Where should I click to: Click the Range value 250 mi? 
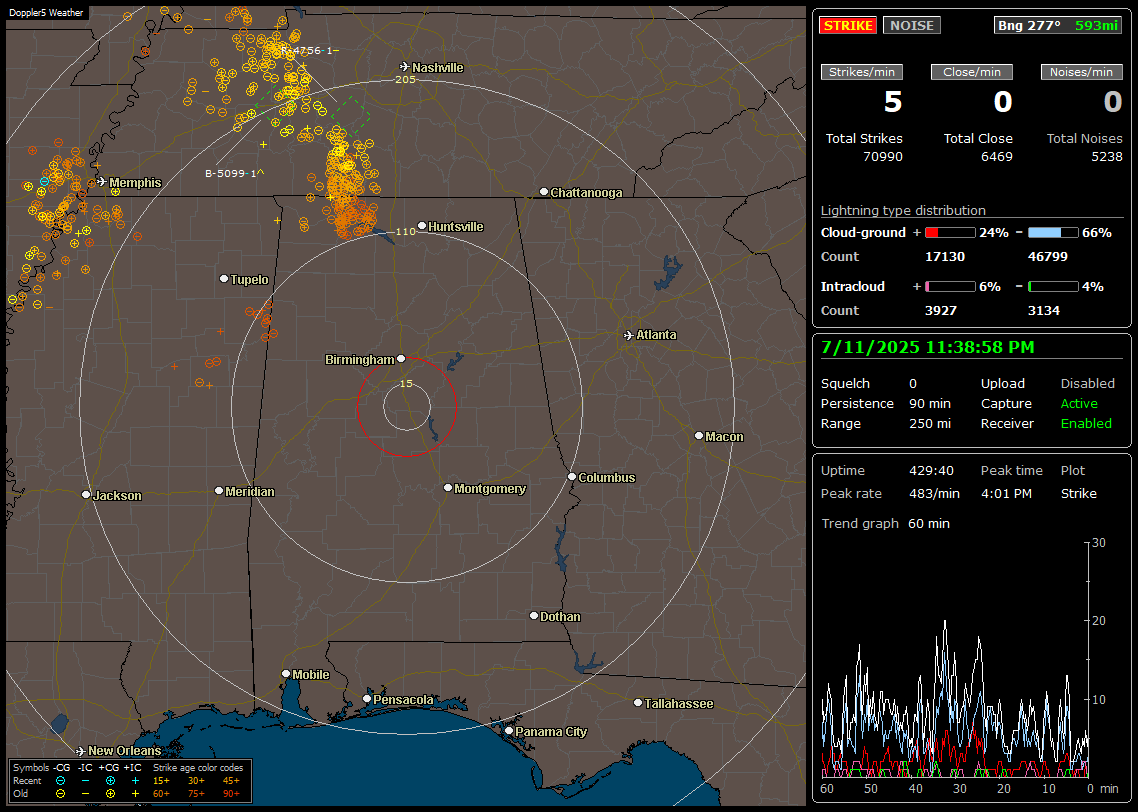930,423
